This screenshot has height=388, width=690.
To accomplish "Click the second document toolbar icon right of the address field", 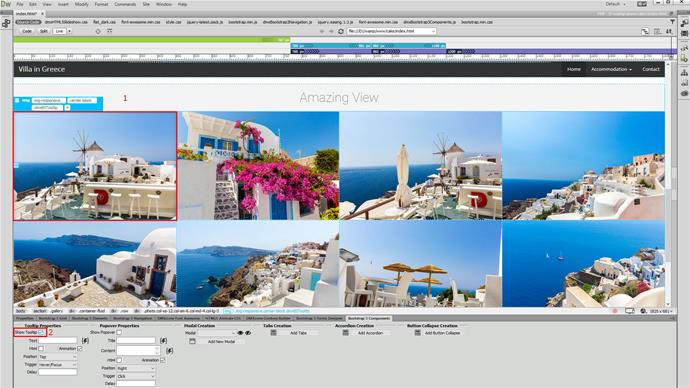I will tap(657, 31).
